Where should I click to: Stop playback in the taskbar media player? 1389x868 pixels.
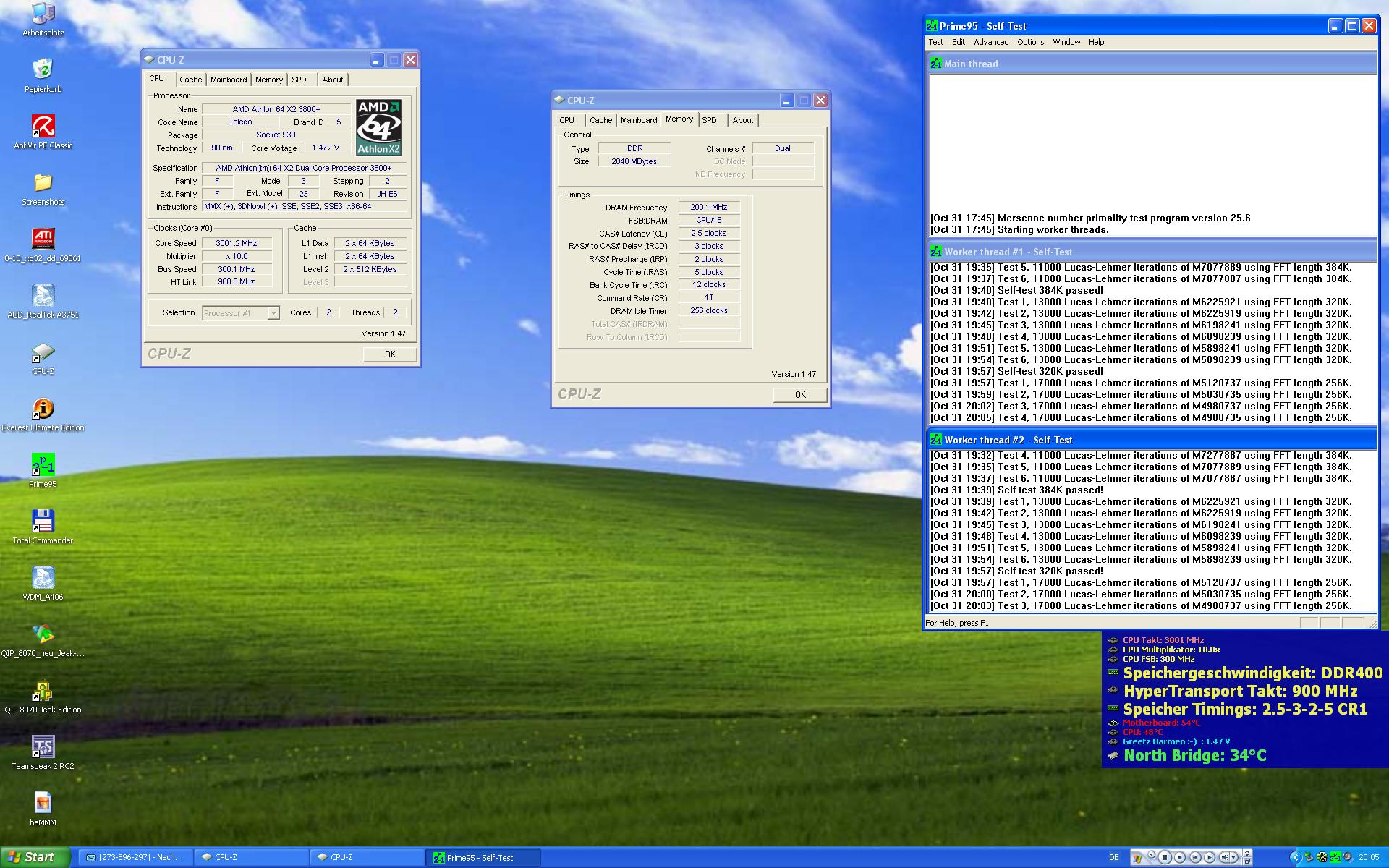click(x=1180, y=857)
